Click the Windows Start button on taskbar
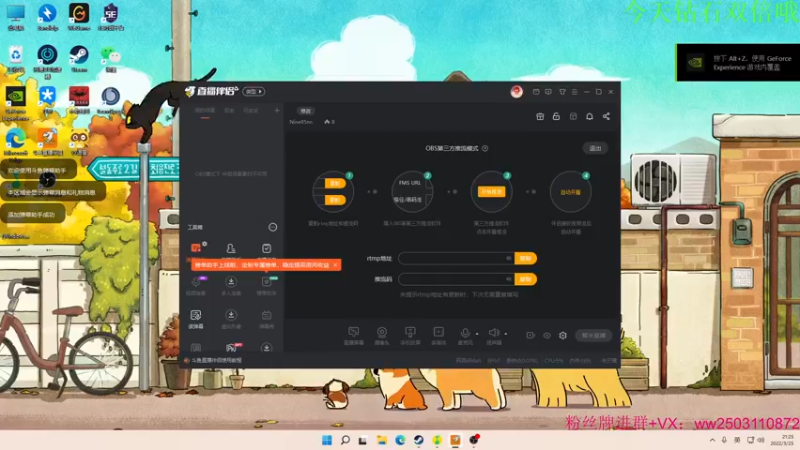The width and height of the screenshot is (800, 450). click(x=327, y=440)
